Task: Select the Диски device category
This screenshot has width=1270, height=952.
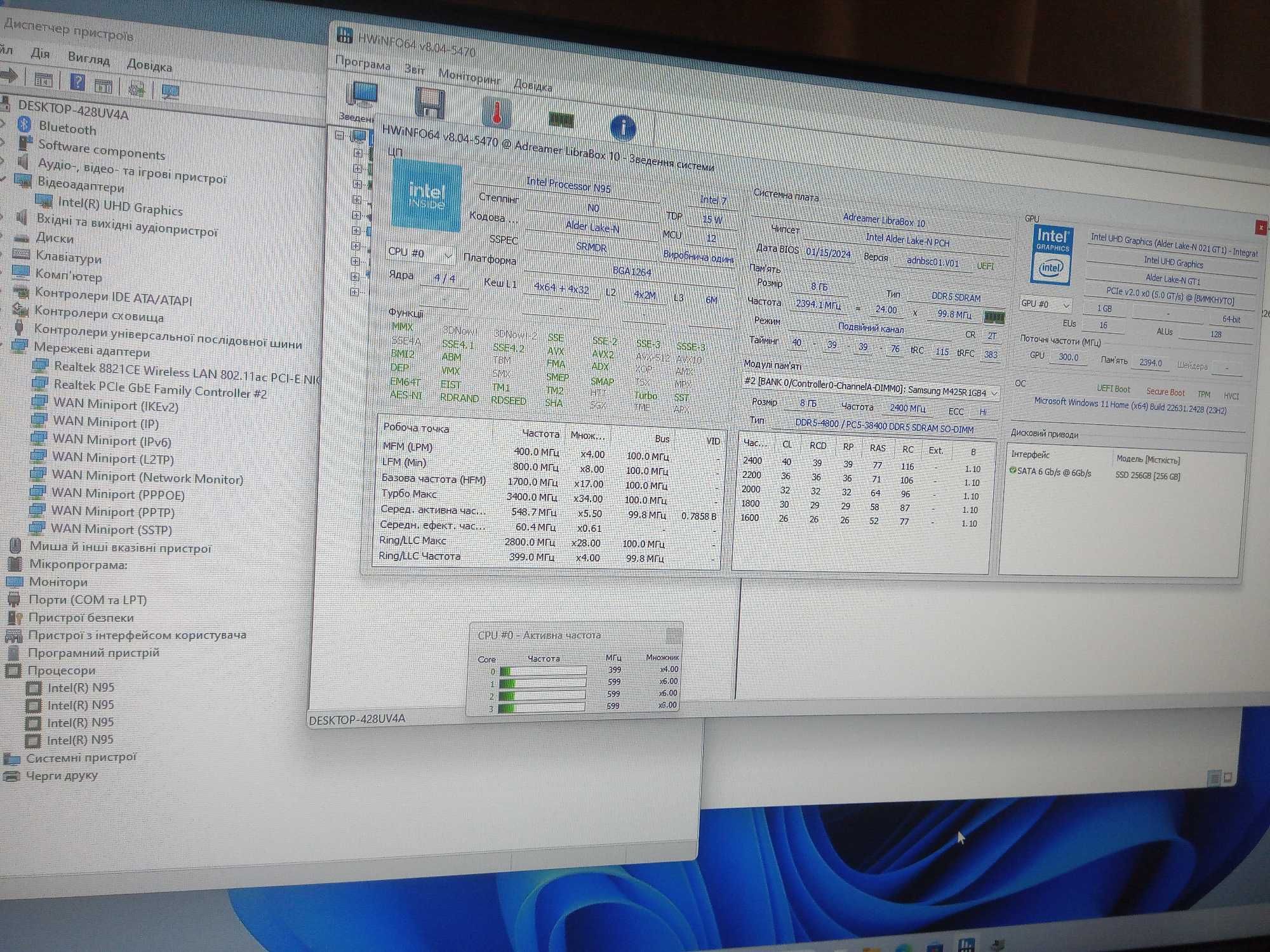Action: [55, 238]
